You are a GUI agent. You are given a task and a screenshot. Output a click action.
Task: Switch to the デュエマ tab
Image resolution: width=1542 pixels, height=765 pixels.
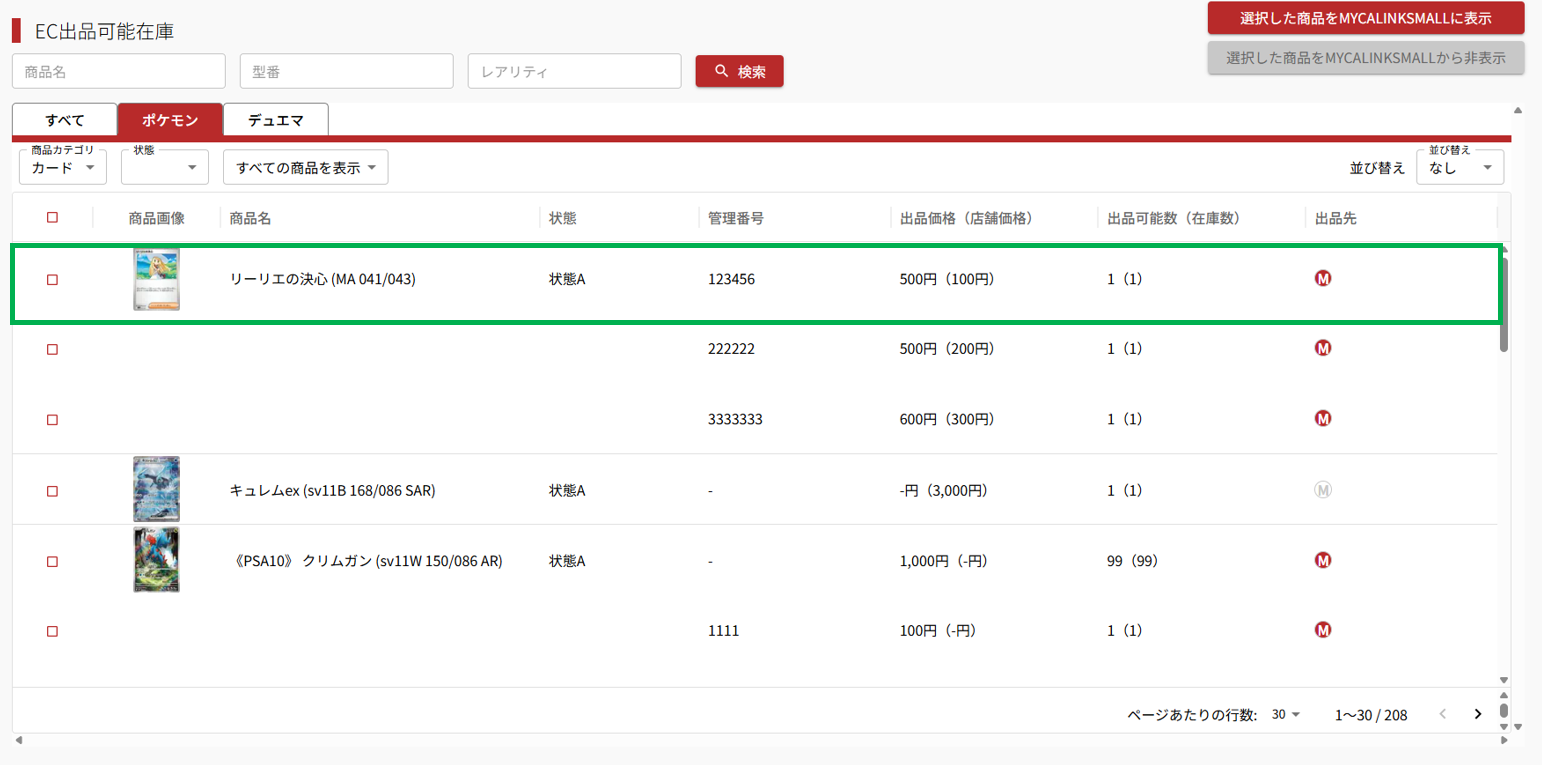[x=275, y=120]
